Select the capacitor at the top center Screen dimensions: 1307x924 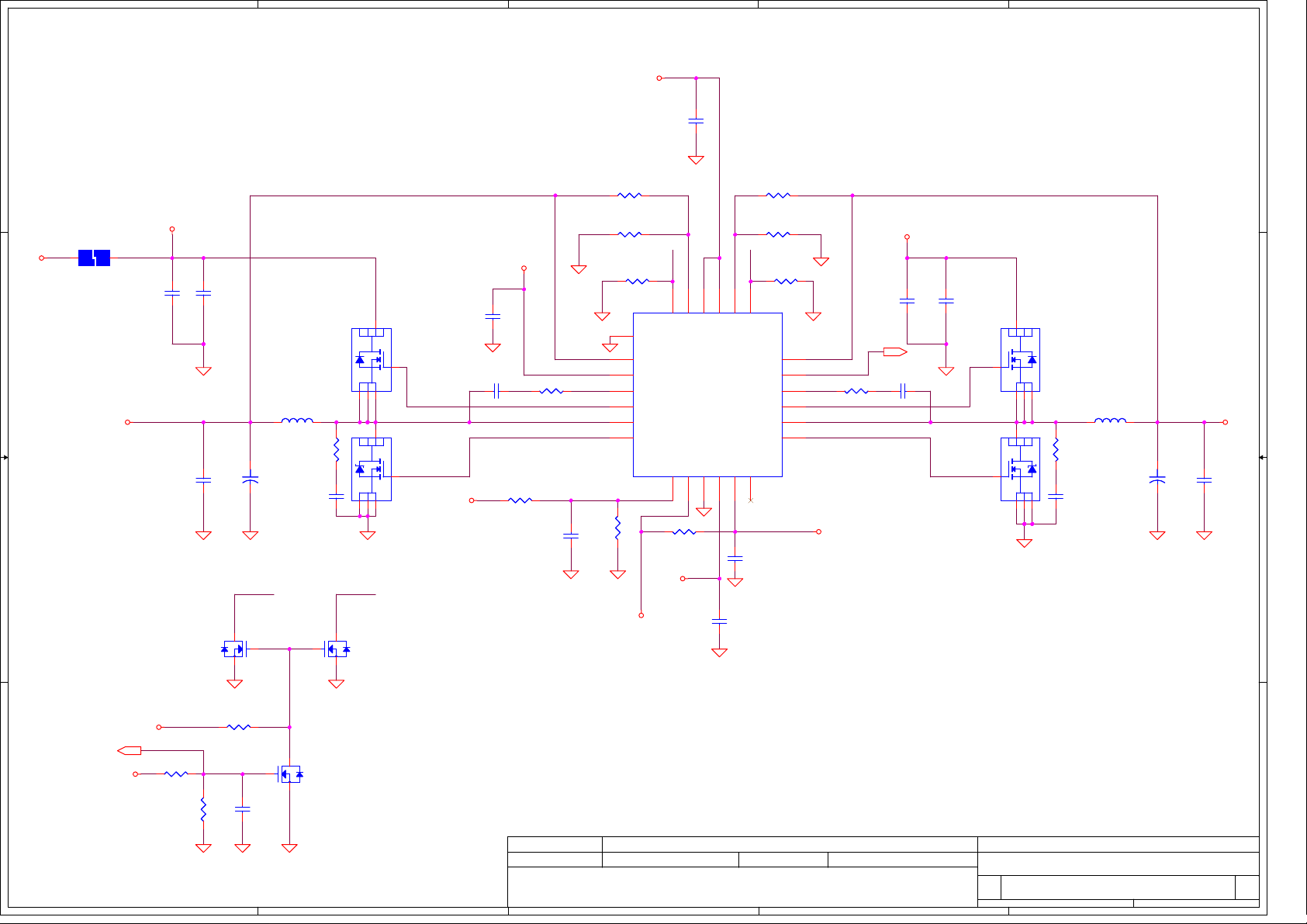pos(696,121)
